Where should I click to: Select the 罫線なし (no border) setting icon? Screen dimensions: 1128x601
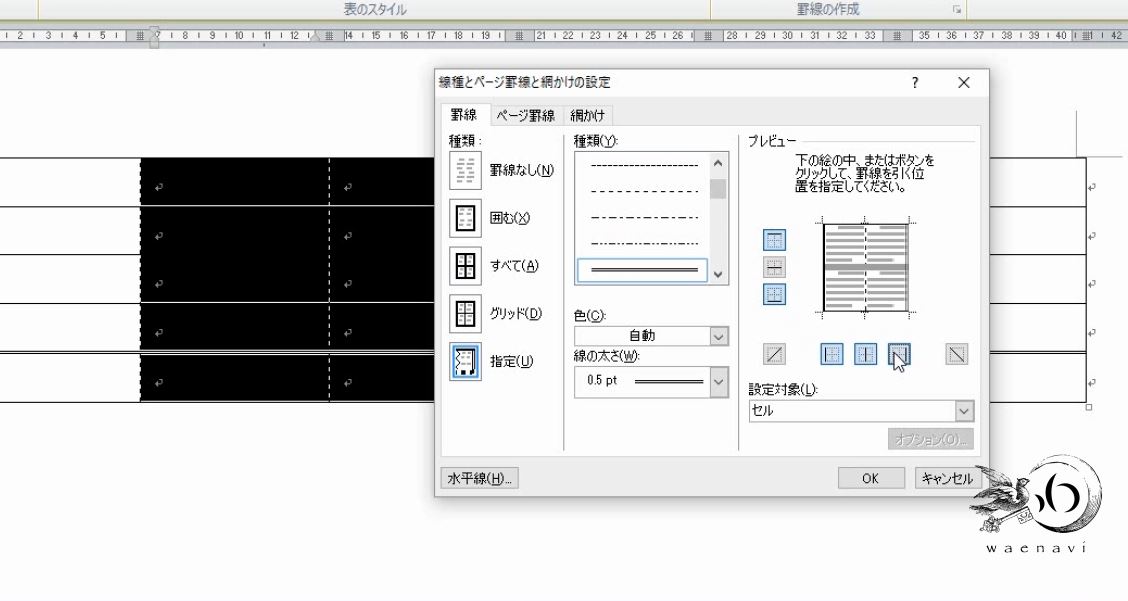pos(465,171)
